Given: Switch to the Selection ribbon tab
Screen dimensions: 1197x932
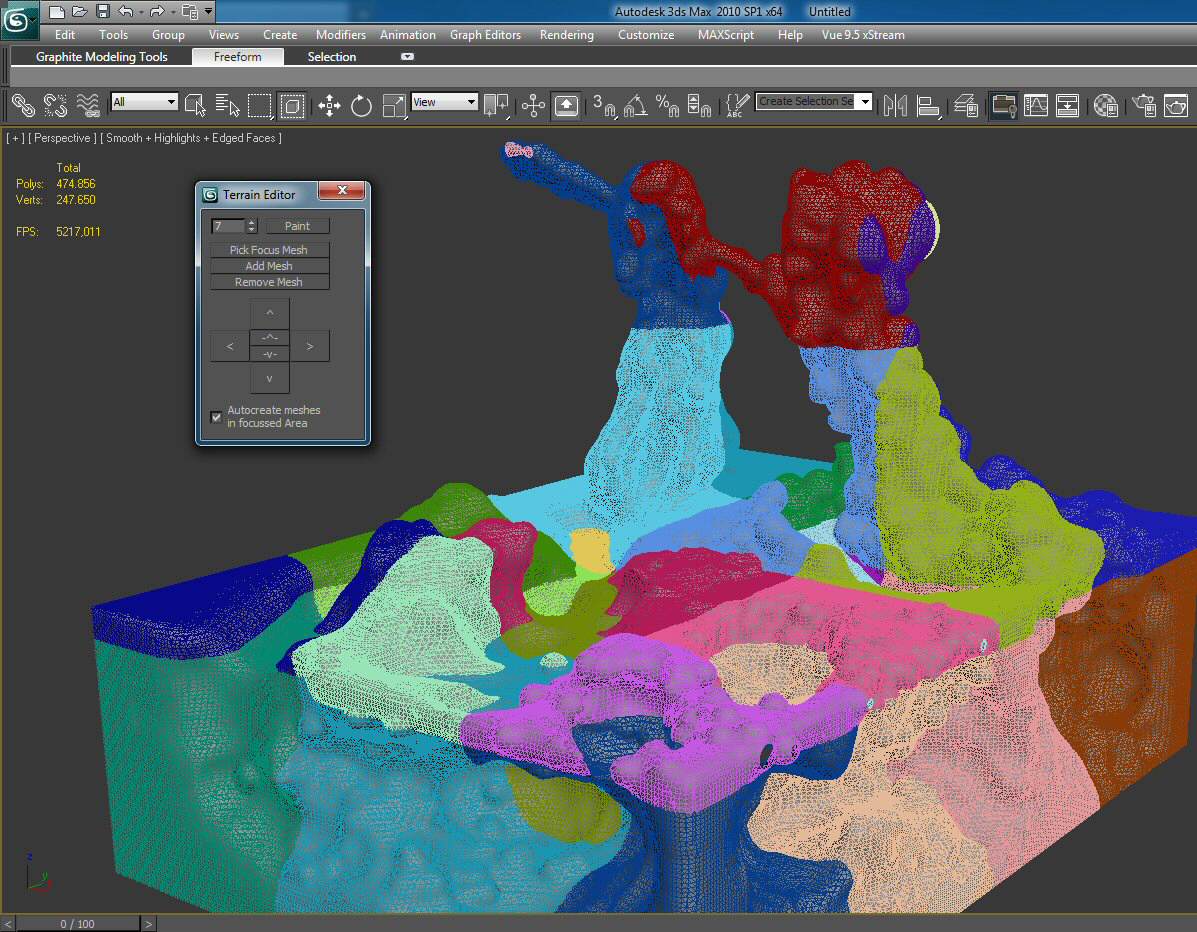Looking at the screenshot, I should (x=331, y=57).
